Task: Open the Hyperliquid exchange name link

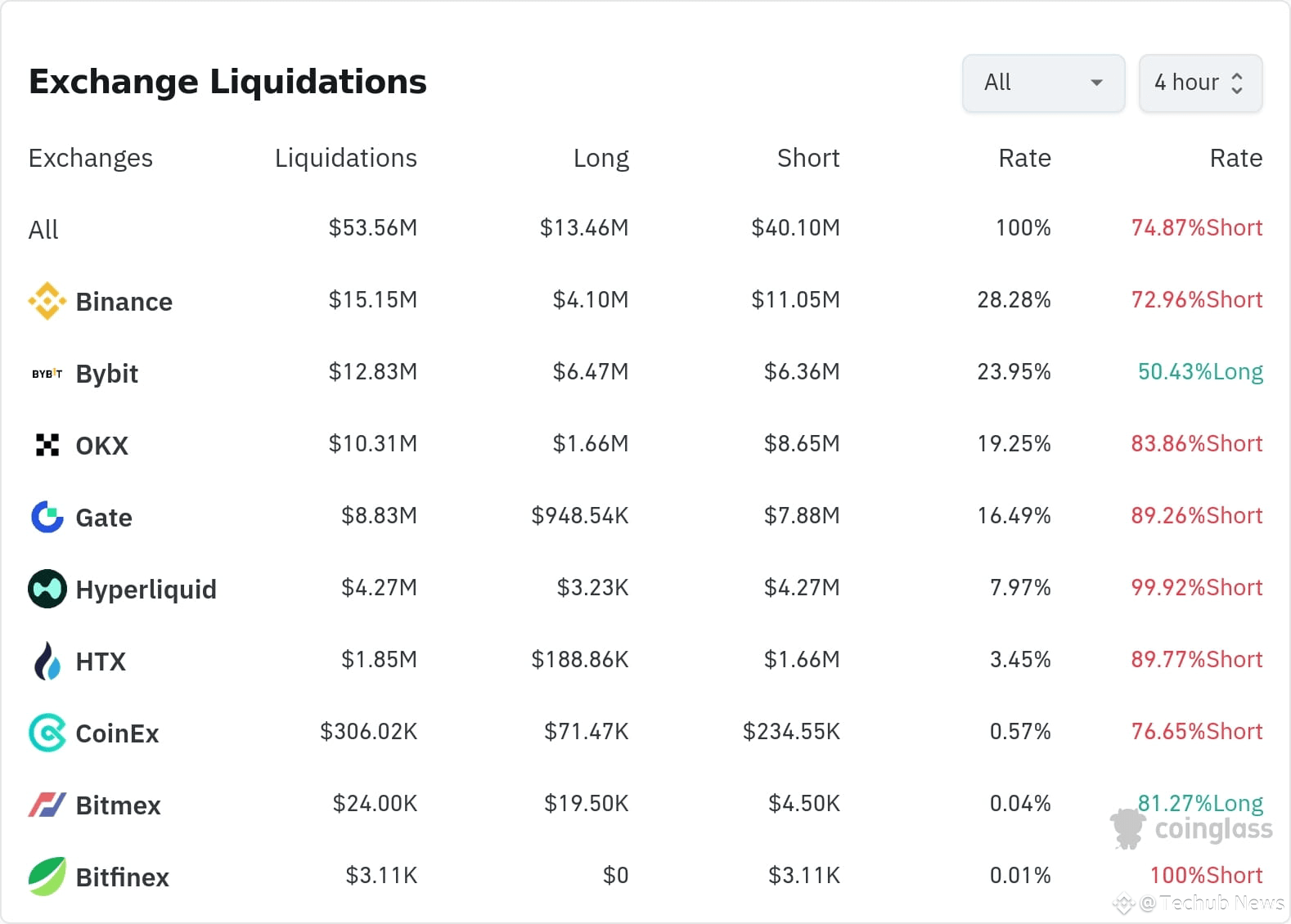Action: (x=146, y=590)
